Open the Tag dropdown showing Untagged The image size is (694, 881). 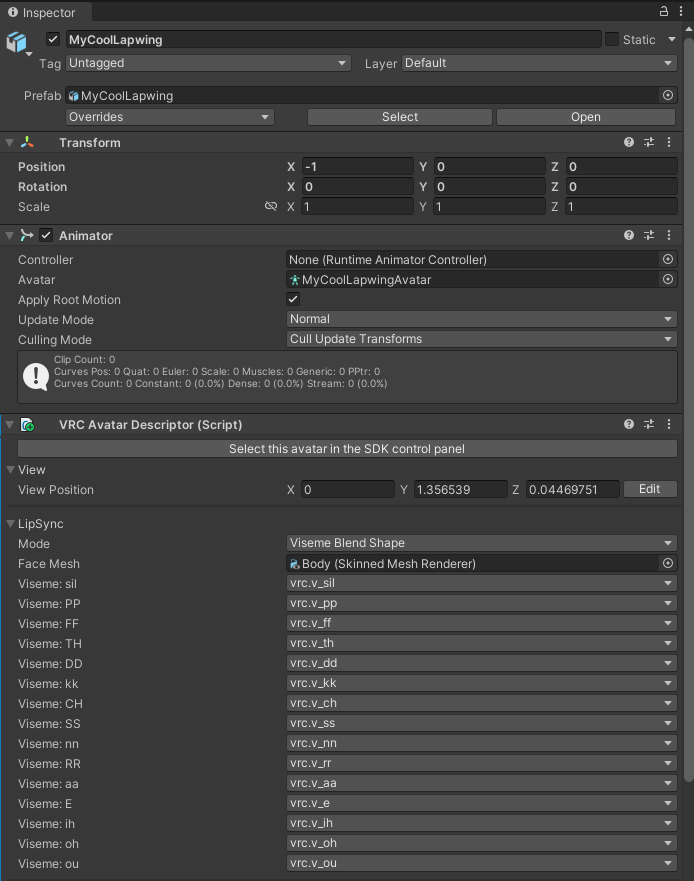(208, 63)
